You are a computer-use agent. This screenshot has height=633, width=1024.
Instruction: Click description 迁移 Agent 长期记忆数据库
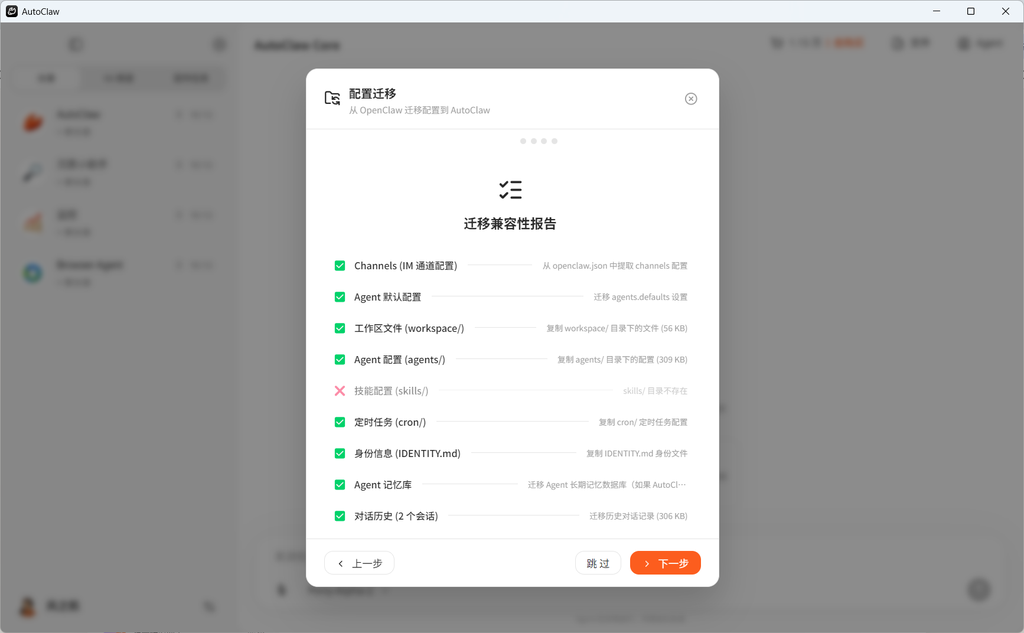[x=607, y=485]
